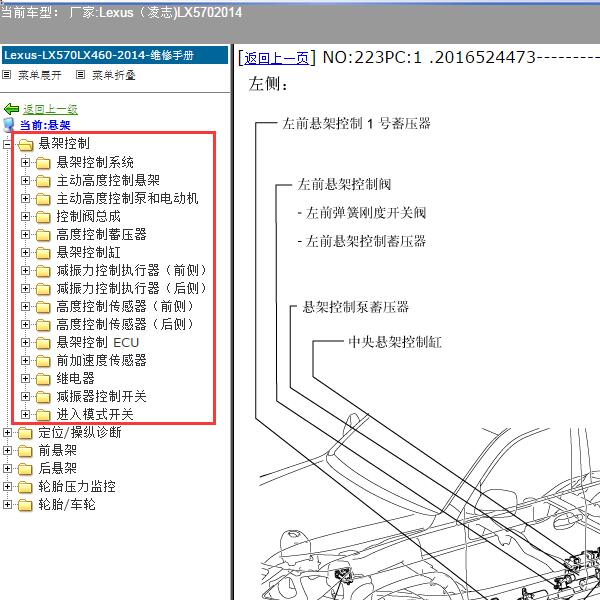Click folder icon of 轮胎压力监控
600x600 pixels.
pyautogui.click(x=25, y=487)
